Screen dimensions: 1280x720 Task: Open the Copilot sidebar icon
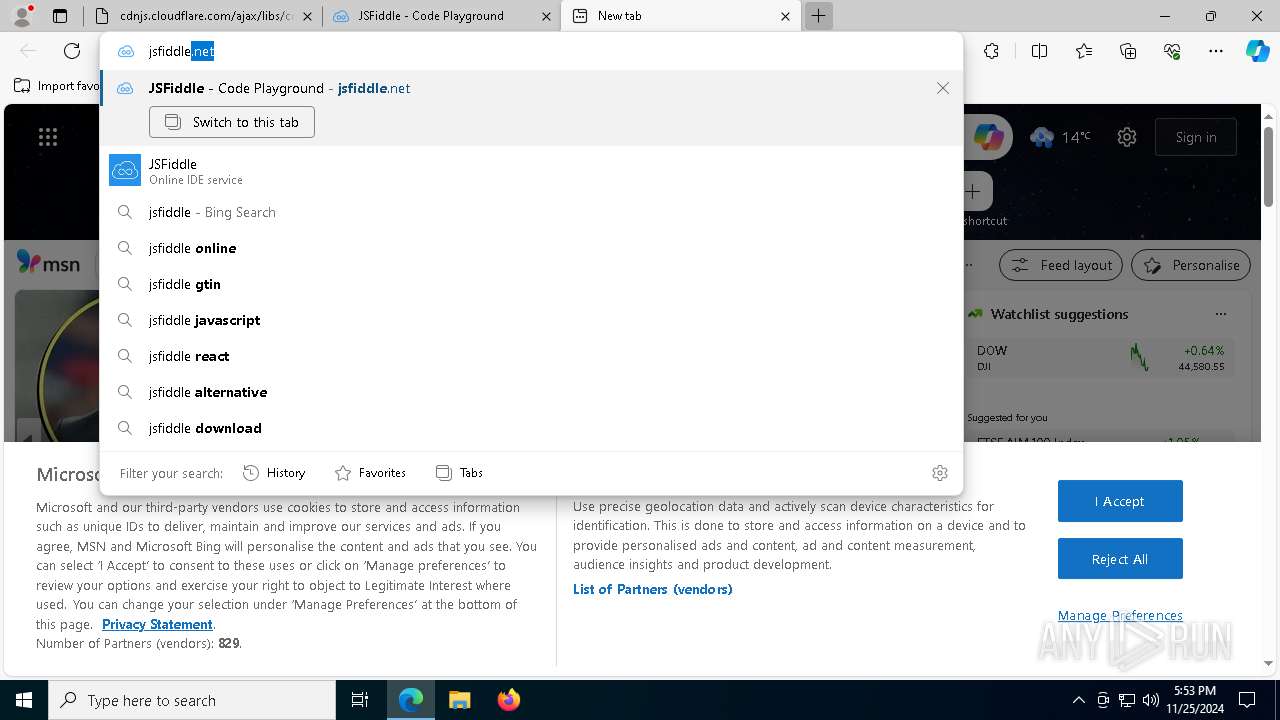(x=1257, y=51)
